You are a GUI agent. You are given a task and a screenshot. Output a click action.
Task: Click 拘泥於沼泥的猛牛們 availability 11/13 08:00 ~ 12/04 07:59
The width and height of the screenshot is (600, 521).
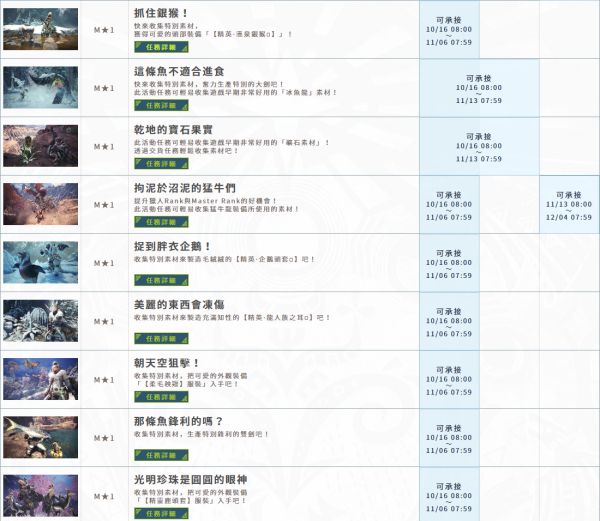[x=569, y=206]
